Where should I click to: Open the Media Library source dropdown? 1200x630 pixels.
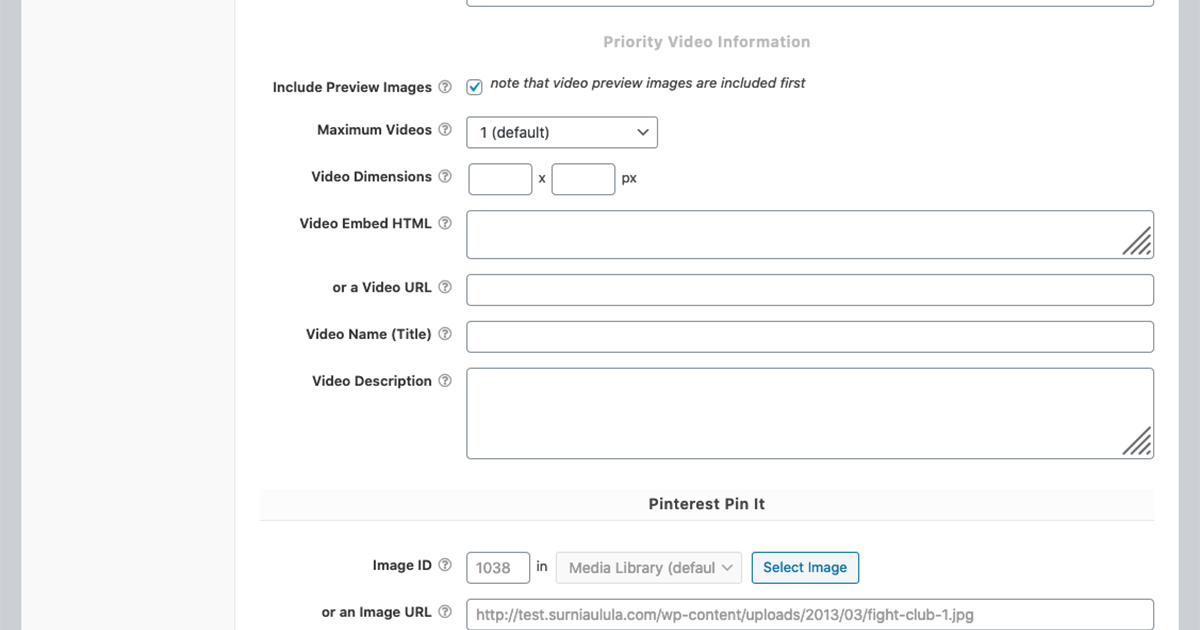pyautogui.click(x=649, y=567)
